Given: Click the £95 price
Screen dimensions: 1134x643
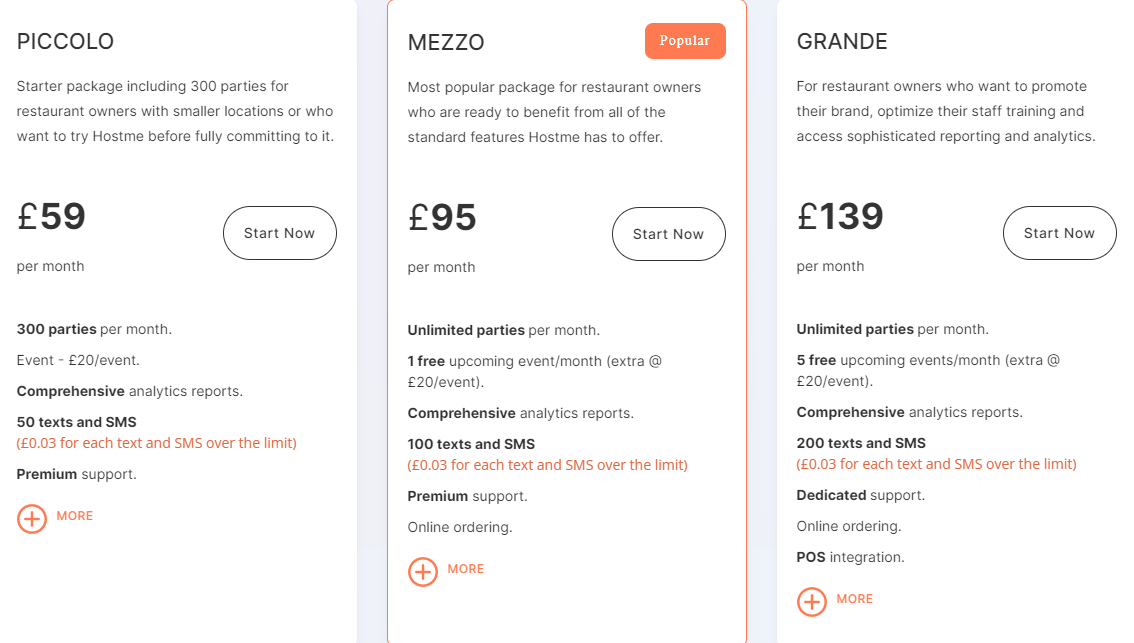Looking at the screenshot, I should (442, 217).
